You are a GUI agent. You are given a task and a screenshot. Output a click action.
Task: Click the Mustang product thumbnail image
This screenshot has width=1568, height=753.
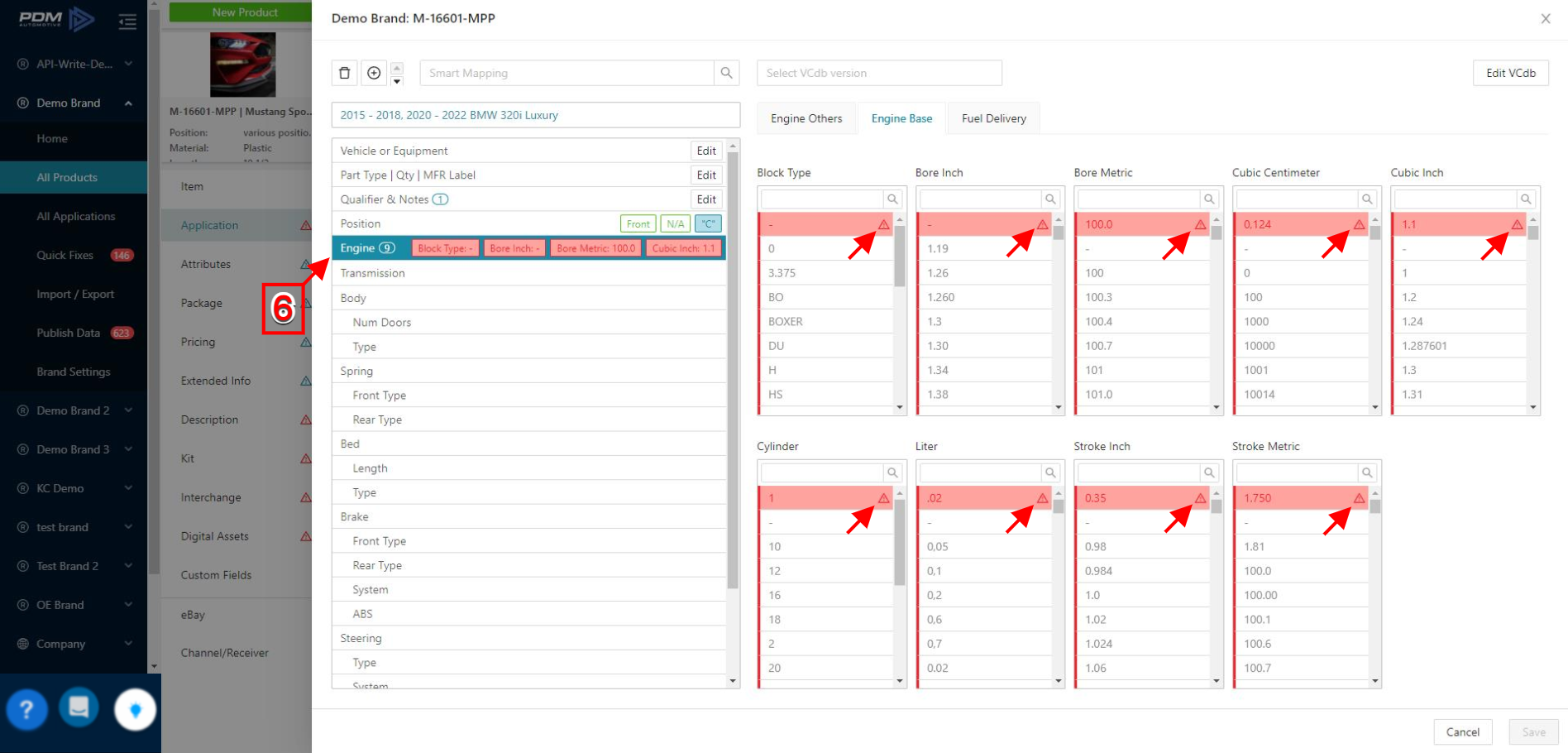point(242,65)
